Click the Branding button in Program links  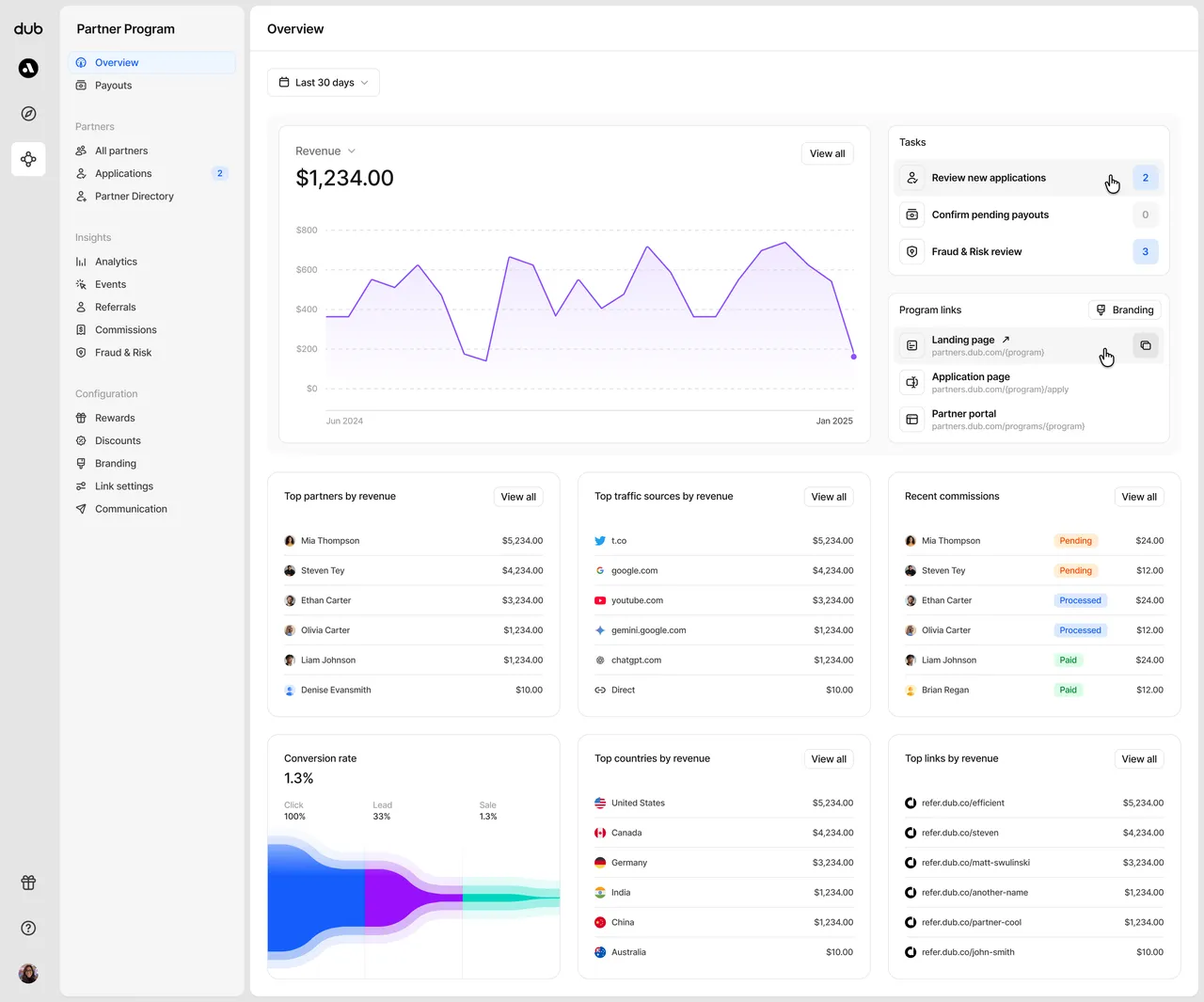pyautogui.click(x=1124, y=310)
